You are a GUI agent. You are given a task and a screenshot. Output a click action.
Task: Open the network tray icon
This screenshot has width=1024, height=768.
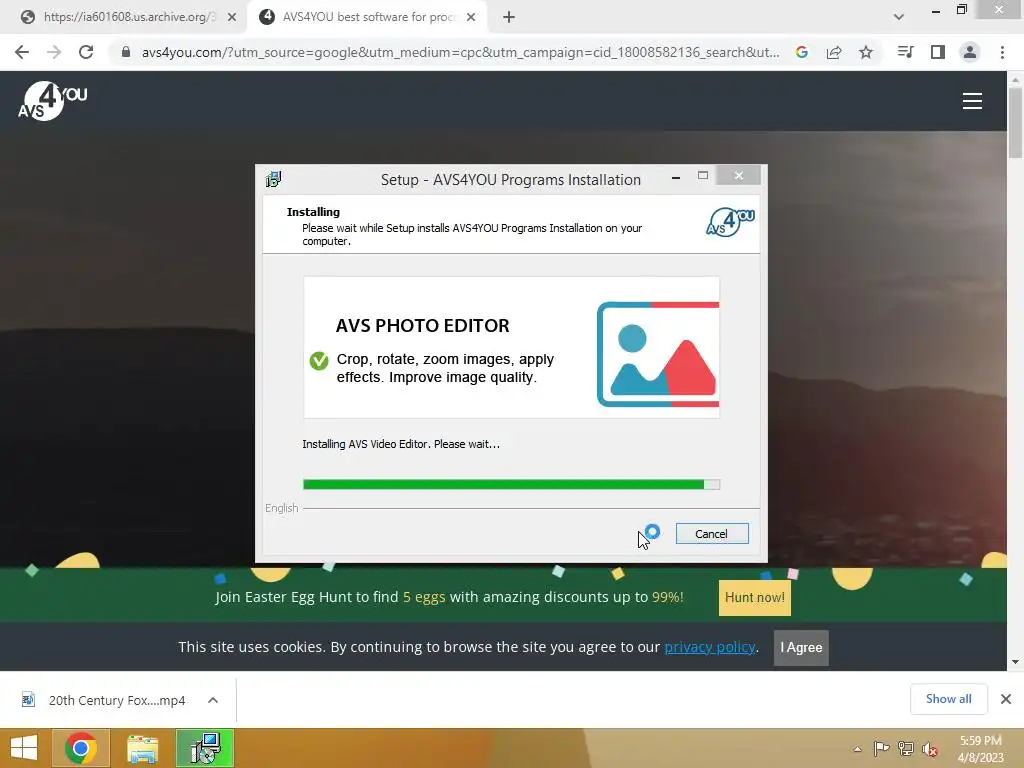906,748
